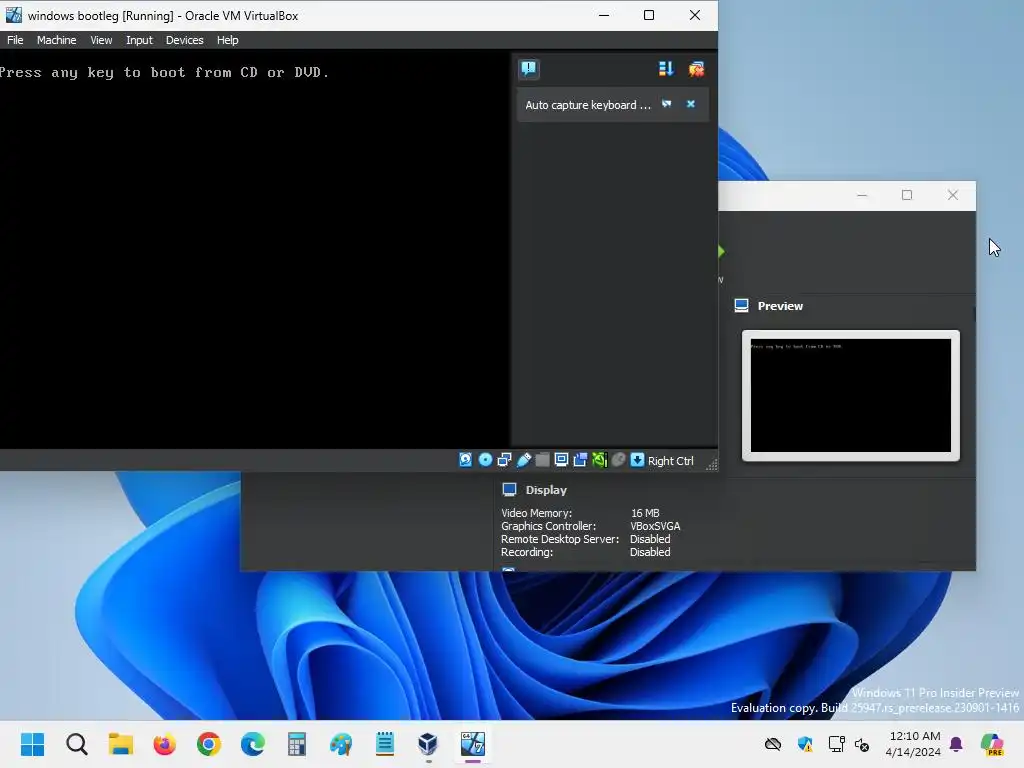Click the OneDrive cloud tray icon
The height and width of the screenshot is (768, 1024).
(773, 744)
